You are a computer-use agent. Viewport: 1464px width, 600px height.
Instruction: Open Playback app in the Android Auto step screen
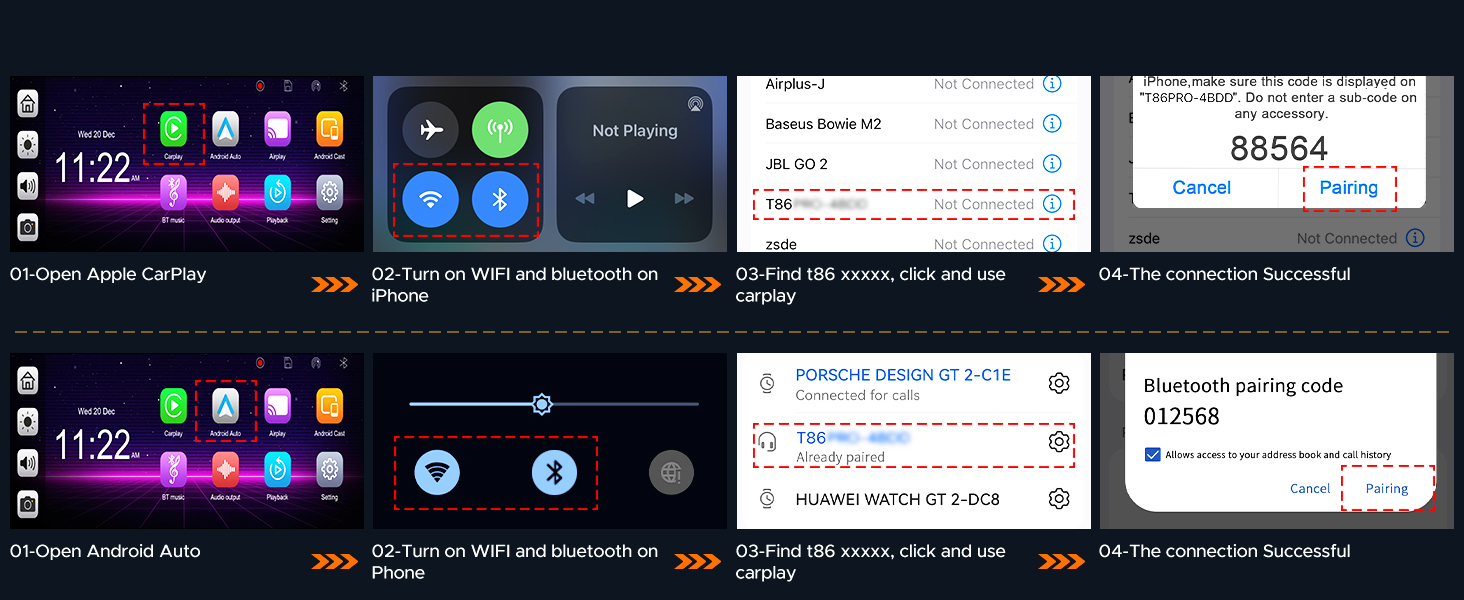point(278,468)
